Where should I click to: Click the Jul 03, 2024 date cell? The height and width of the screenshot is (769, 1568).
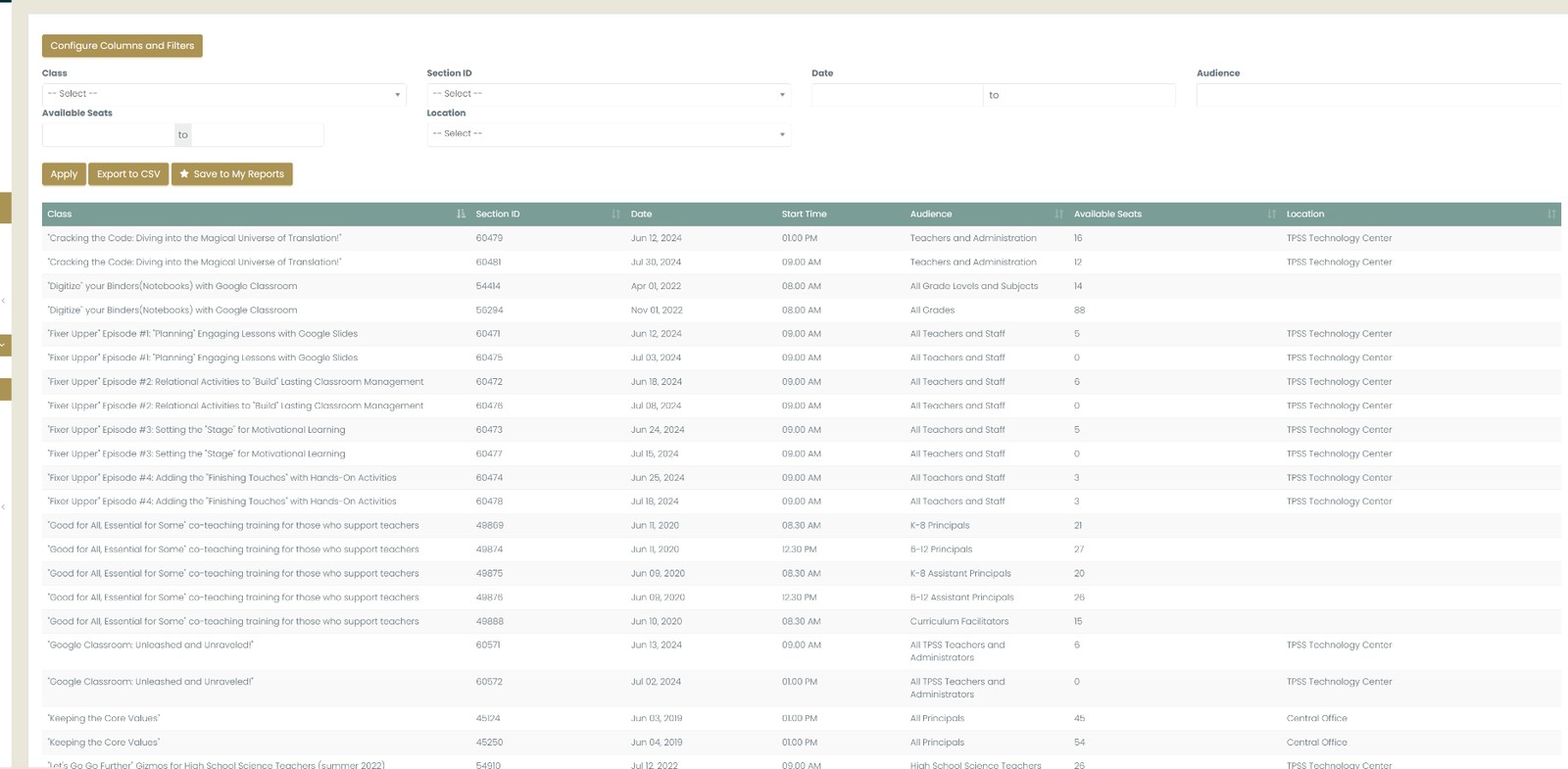click(x=656, y=358)
